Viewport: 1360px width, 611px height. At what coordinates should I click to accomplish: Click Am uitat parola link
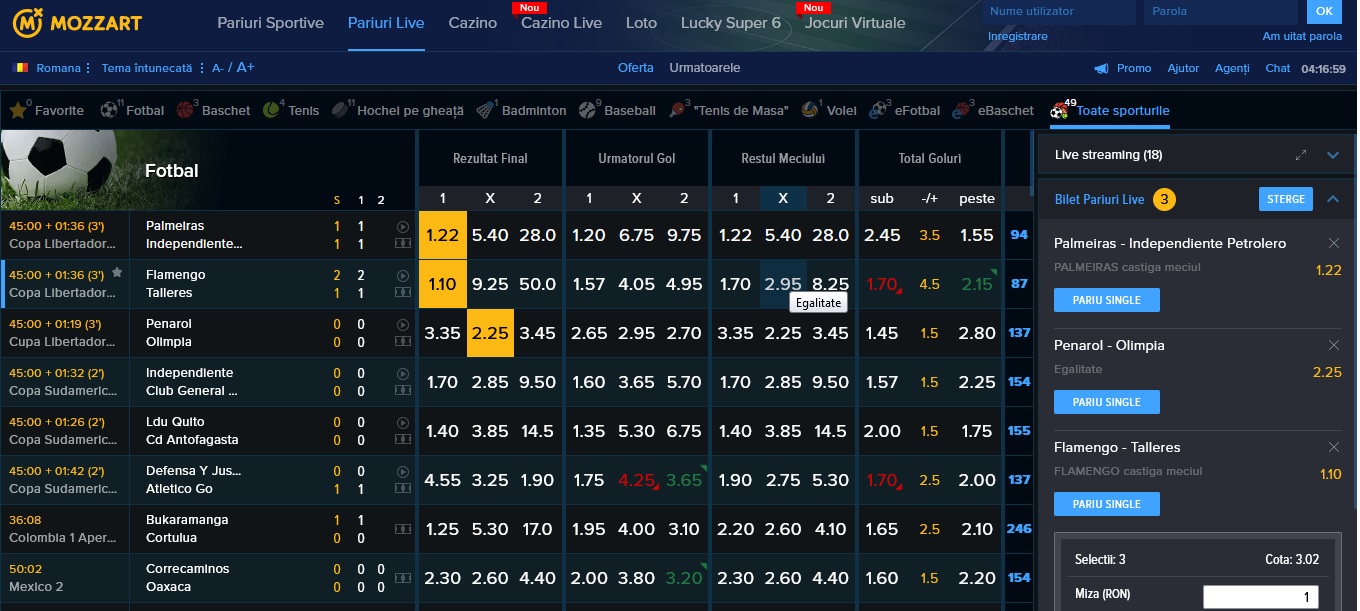coord(1302,37)
